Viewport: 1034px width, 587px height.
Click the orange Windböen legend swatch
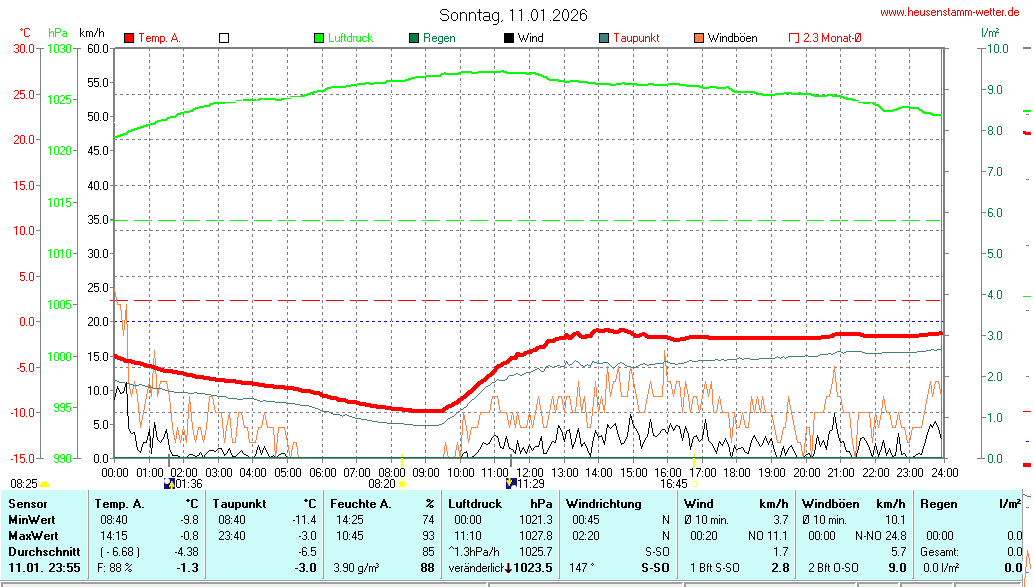699,38
